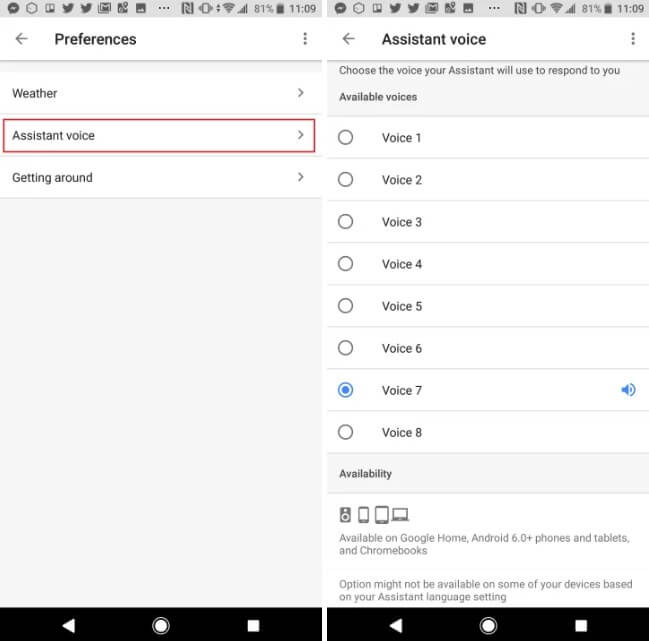Select the Voice 7 radio button
The image size is (649, 641).
coord(346,390)
